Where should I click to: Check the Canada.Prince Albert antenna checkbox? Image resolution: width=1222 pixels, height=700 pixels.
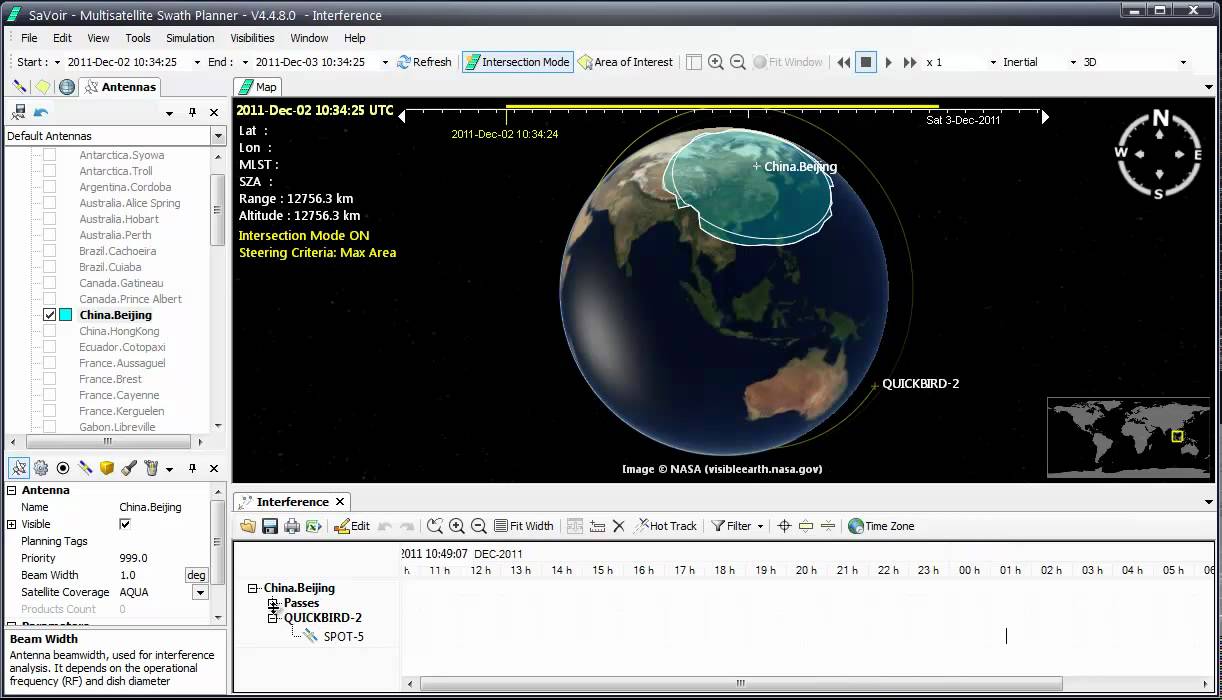click(x=49, y=299)
